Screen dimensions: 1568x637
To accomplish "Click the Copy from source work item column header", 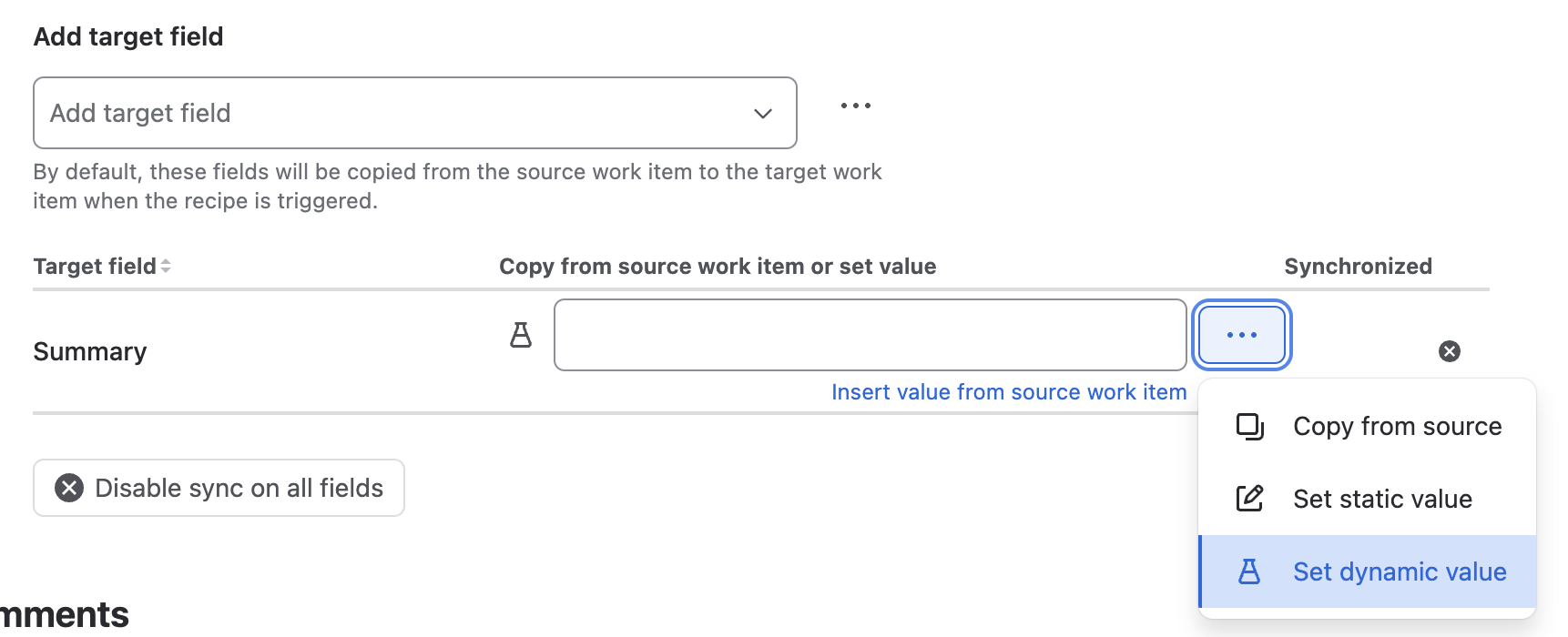I will pyautogui.click(x=718, y=267).
